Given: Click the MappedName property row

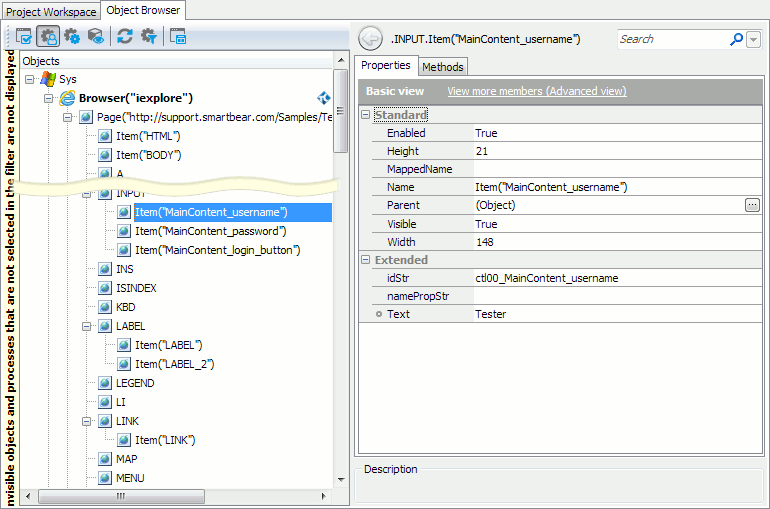Looking at the screenshot, I should coord(566,169).
